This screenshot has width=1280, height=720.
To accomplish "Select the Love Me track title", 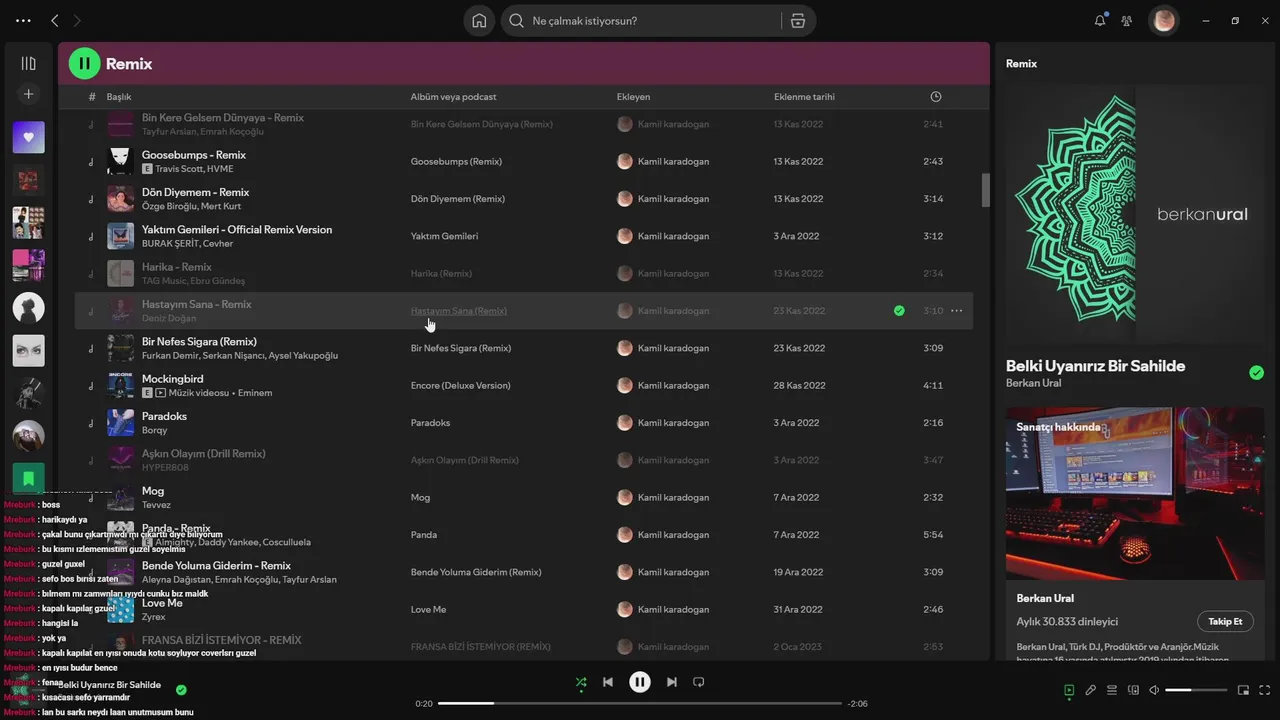I will point(162,603).
